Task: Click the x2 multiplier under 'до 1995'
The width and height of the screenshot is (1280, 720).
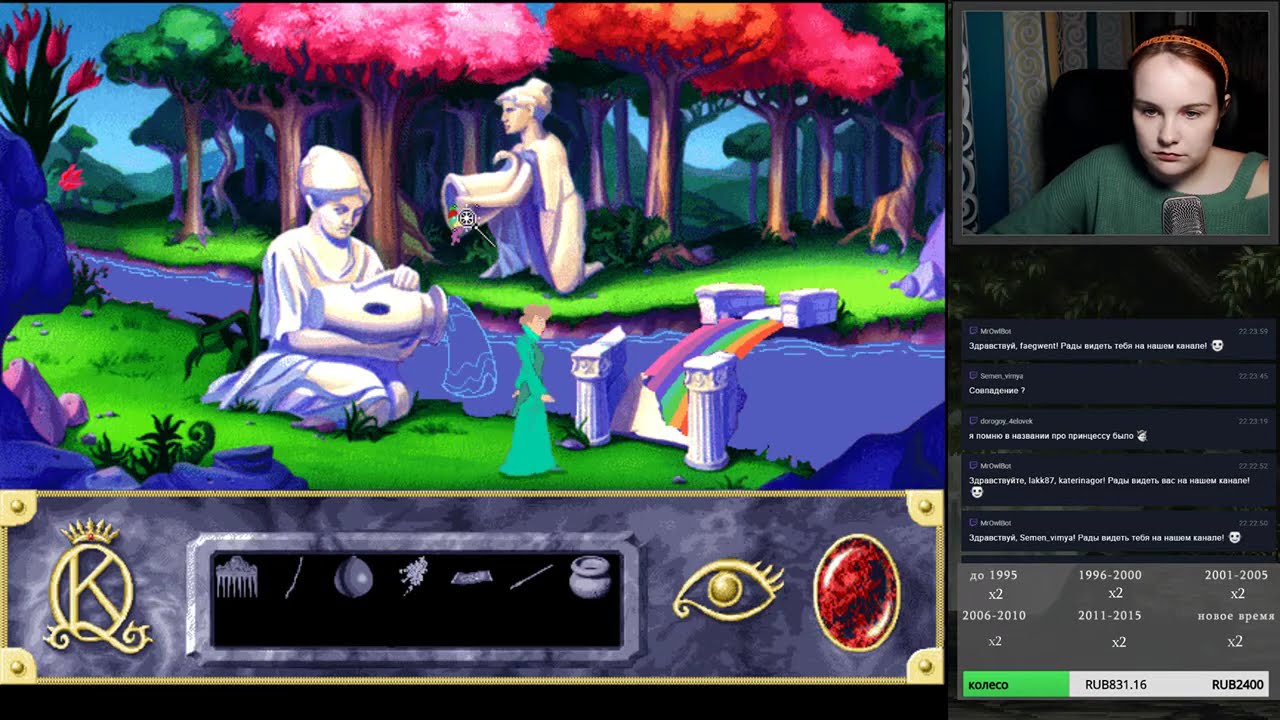Action: (995, 594)
